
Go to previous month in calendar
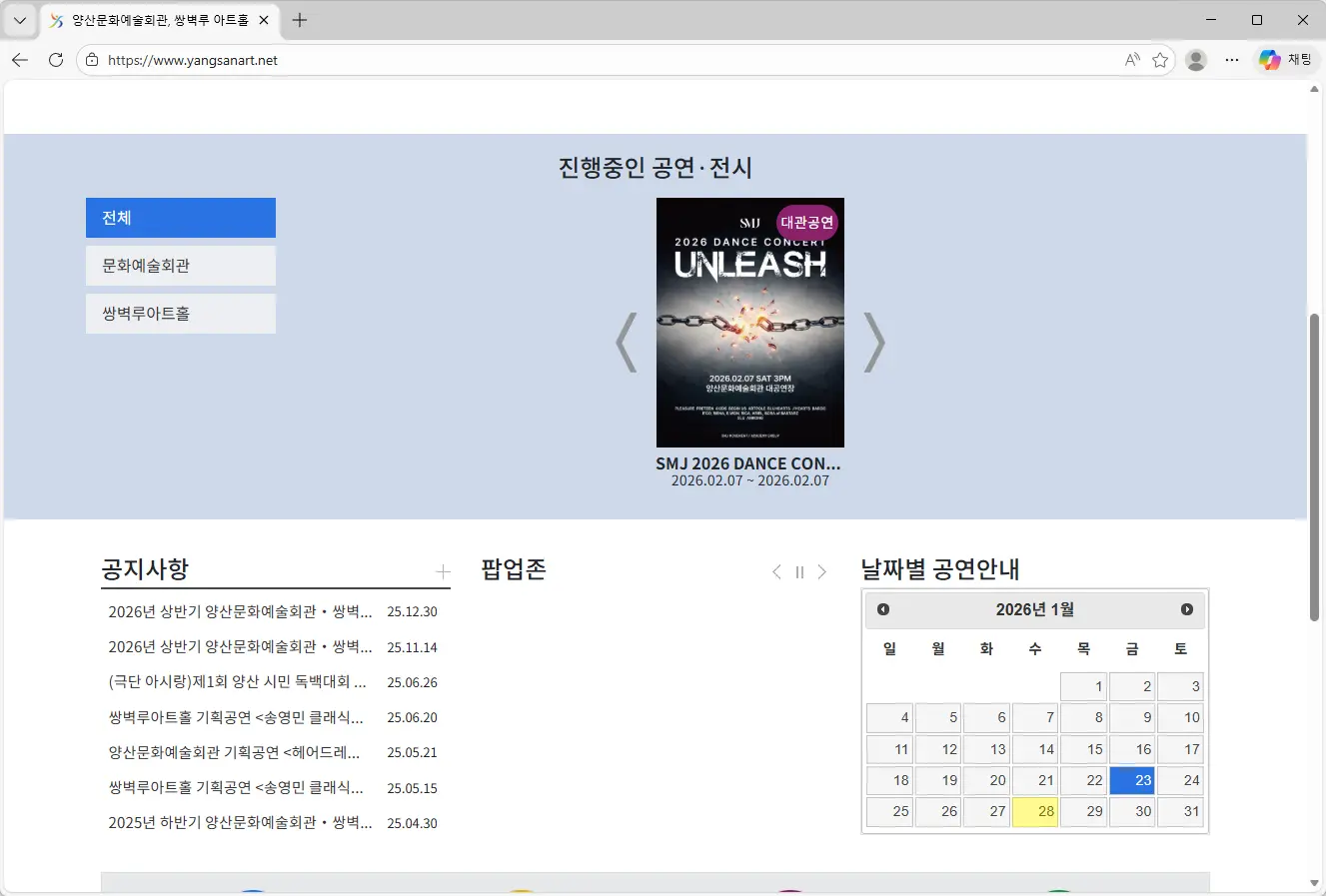[883, 609]
